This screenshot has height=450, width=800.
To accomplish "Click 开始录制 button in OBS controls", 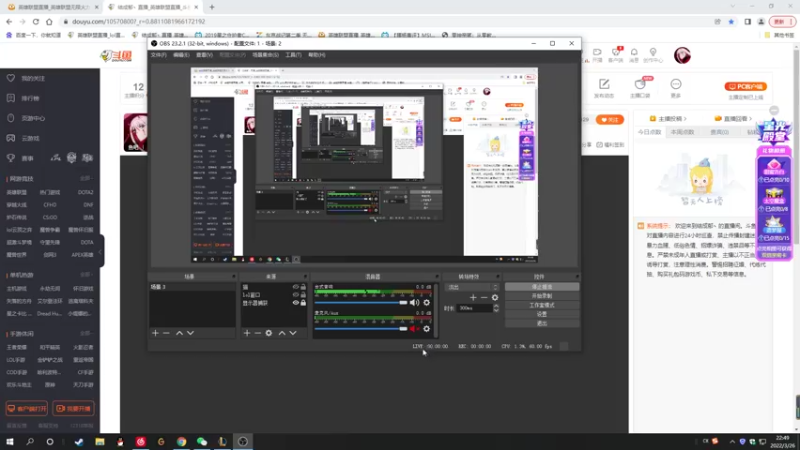I will (x=542, y=296).
